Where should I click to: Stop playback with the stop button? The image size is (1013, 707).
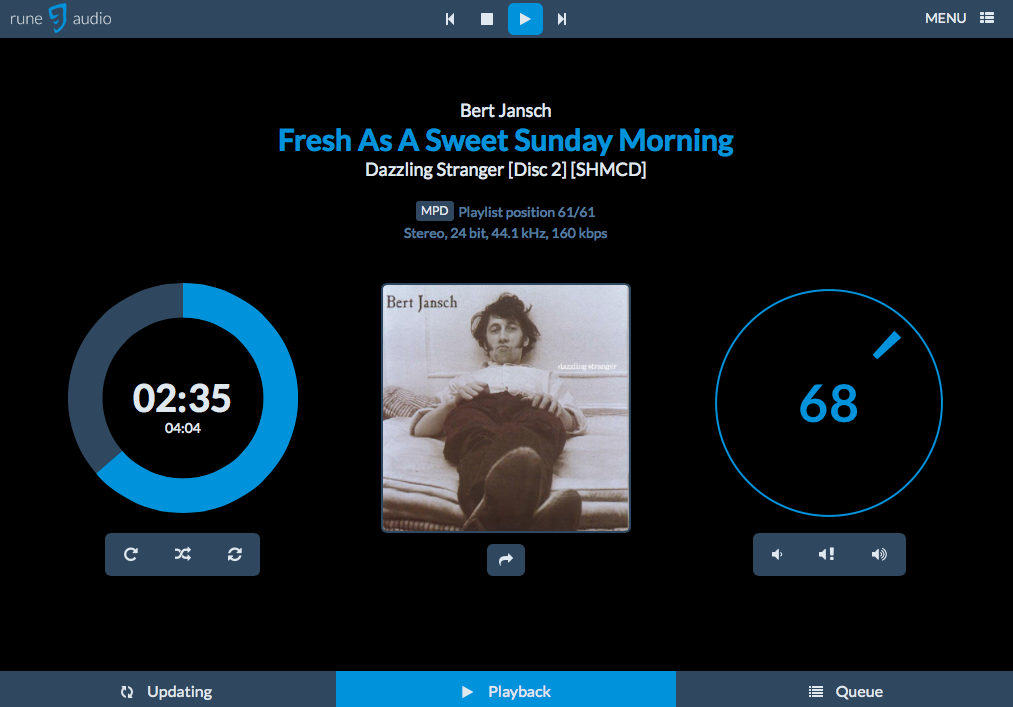(487, 19)
